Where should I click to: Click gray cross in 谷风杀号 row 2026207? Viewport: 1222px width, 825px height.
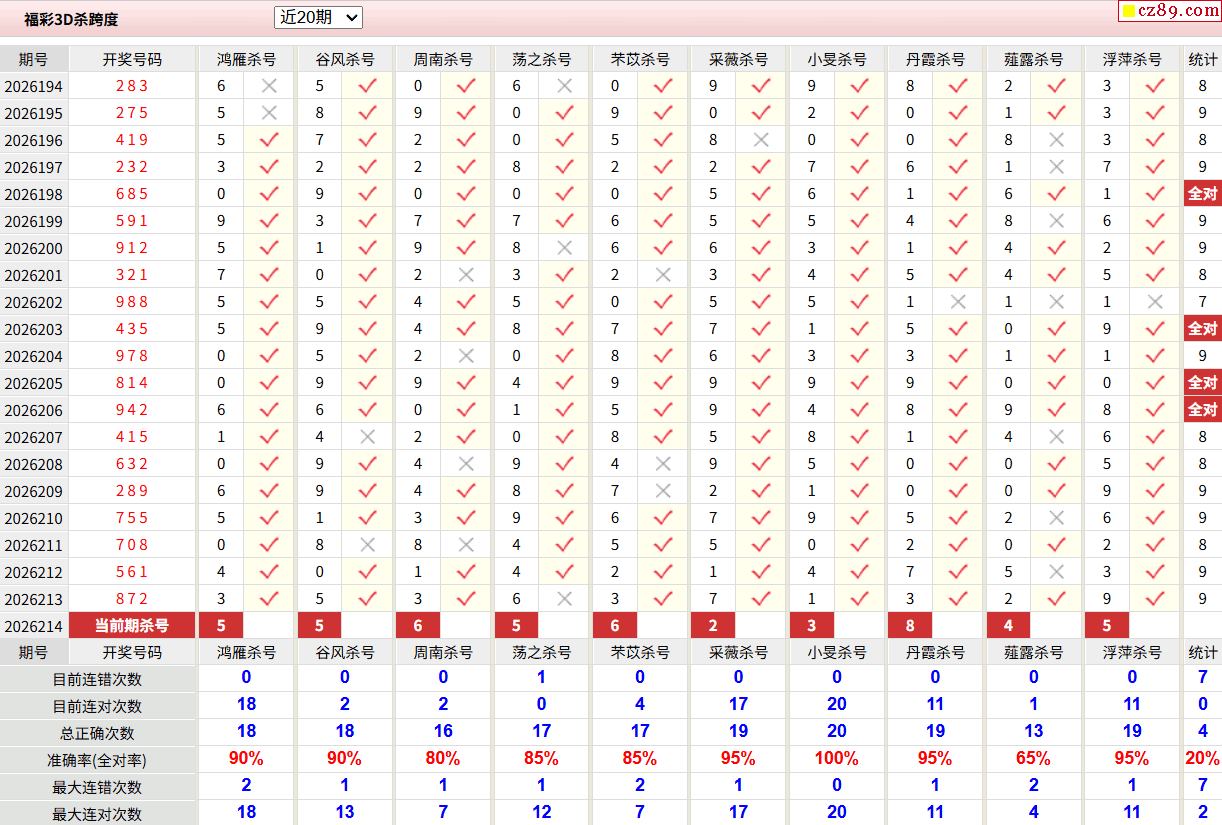[367, 437]
